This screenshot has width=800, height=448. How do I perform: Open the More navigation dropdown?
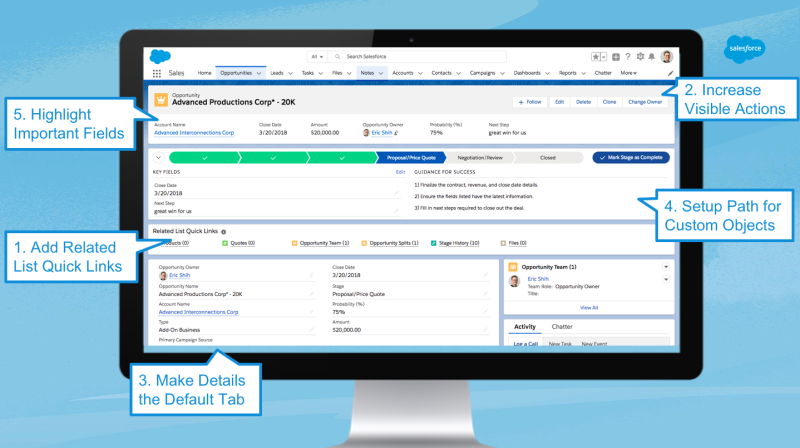pyautogui.click(x=629, y=73)
